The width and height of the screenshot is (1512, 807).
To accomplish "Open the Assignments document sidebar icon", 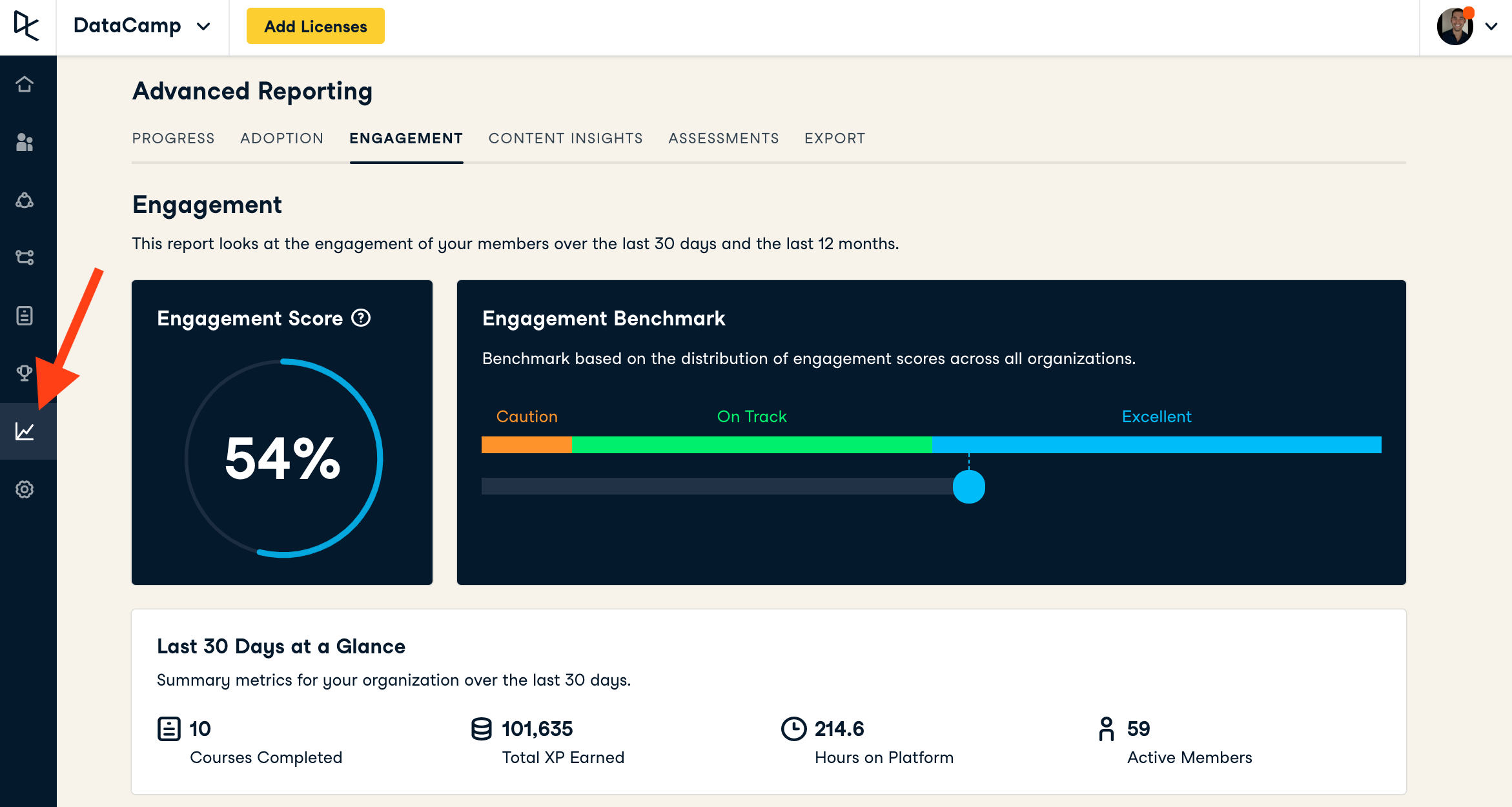I will 25,316.
